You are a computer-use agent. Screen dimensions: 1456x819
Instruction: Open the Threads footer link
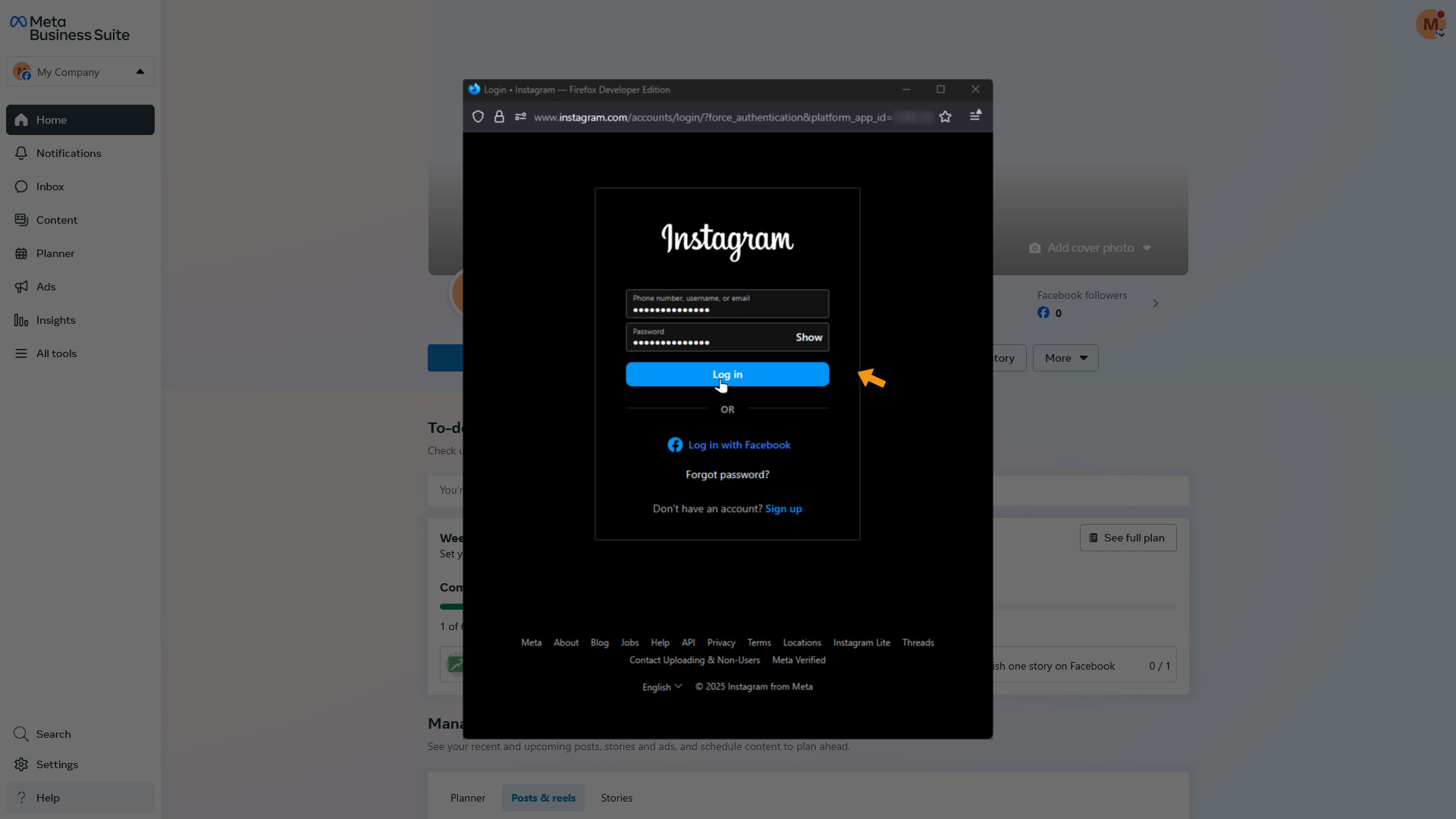coord(918,642)
